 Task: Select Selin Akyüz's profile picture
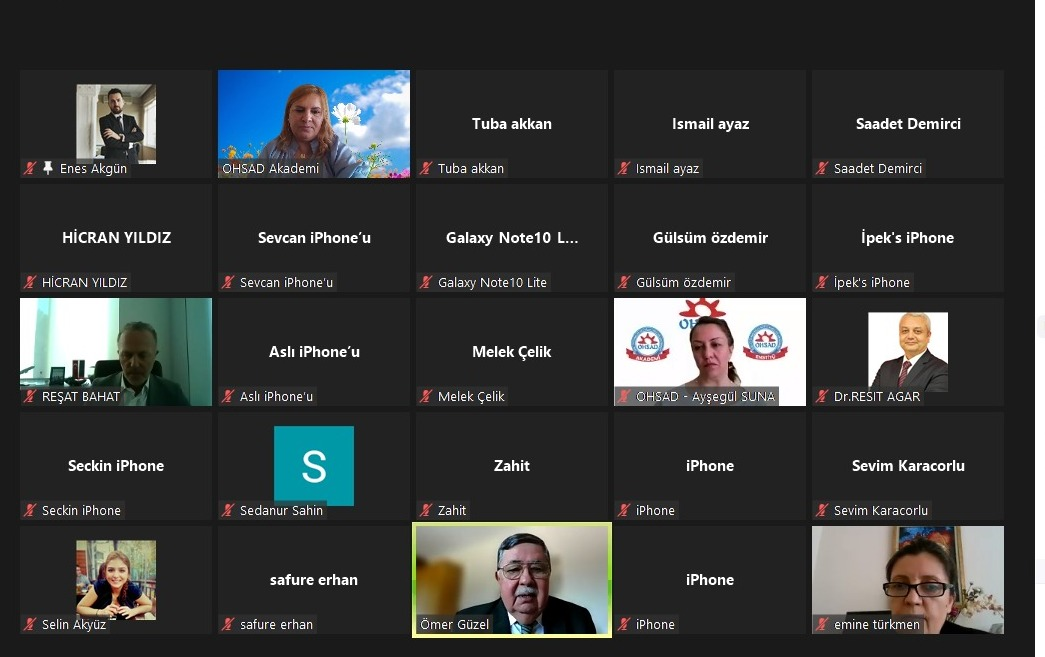coord(116,578)
